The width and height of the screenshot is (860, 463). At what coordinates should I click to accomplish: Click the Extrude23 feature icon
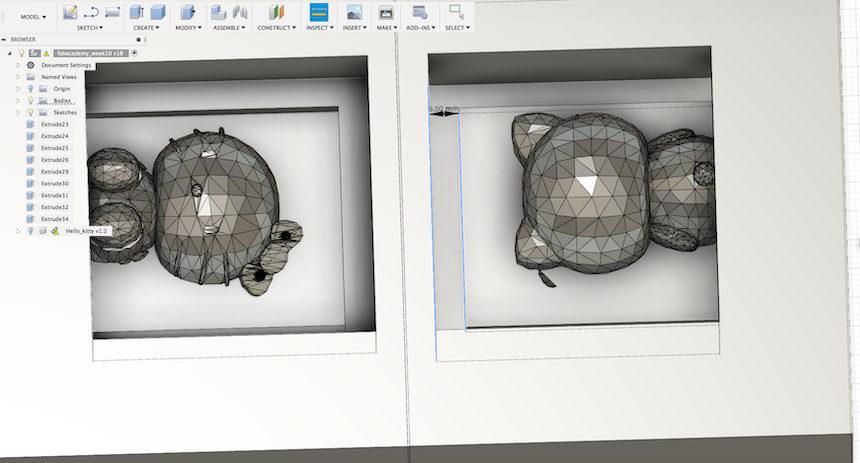pyautogui.click(x=31, y=125)
